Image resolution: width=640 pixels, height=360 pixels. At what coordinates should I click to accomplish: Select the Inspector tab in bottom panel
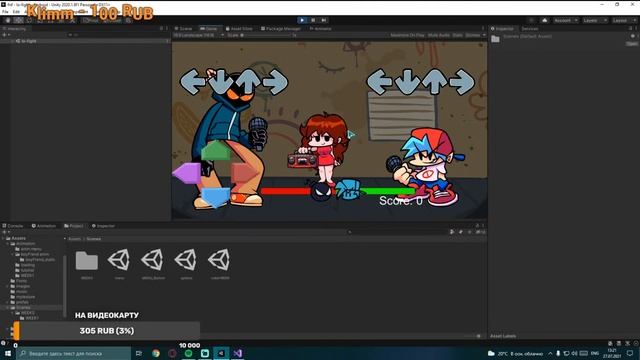pyautogui.click(x=103, y=226)
